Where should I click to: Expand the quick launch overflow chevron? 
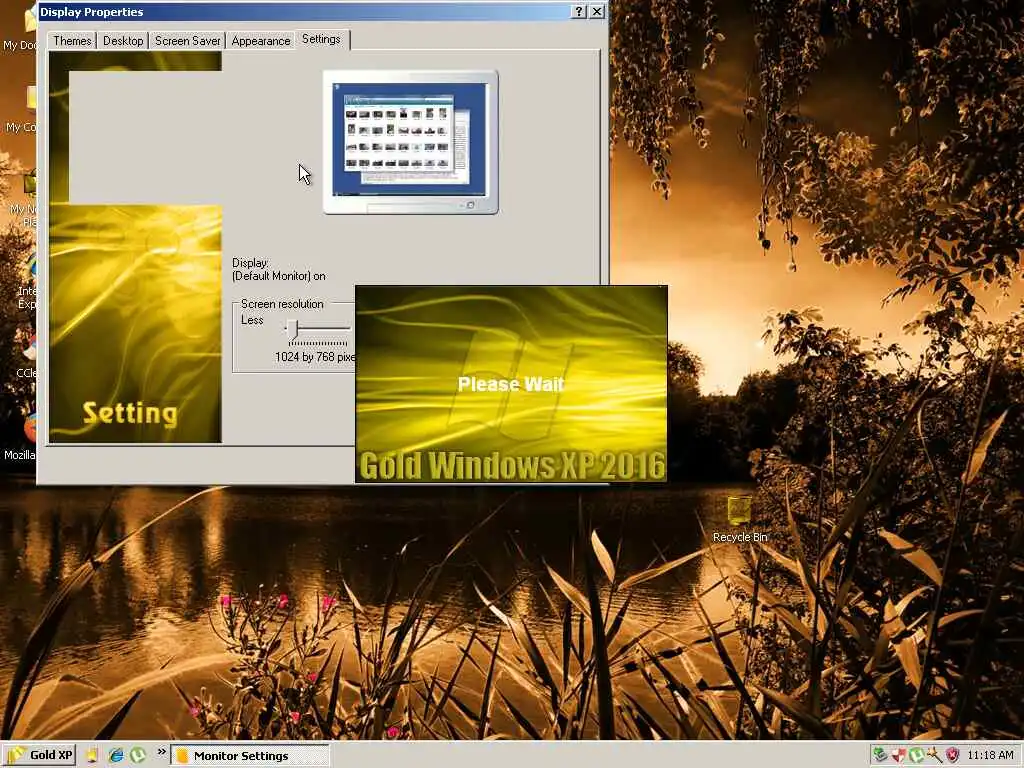pyautogui.click(x=161, y=752)
